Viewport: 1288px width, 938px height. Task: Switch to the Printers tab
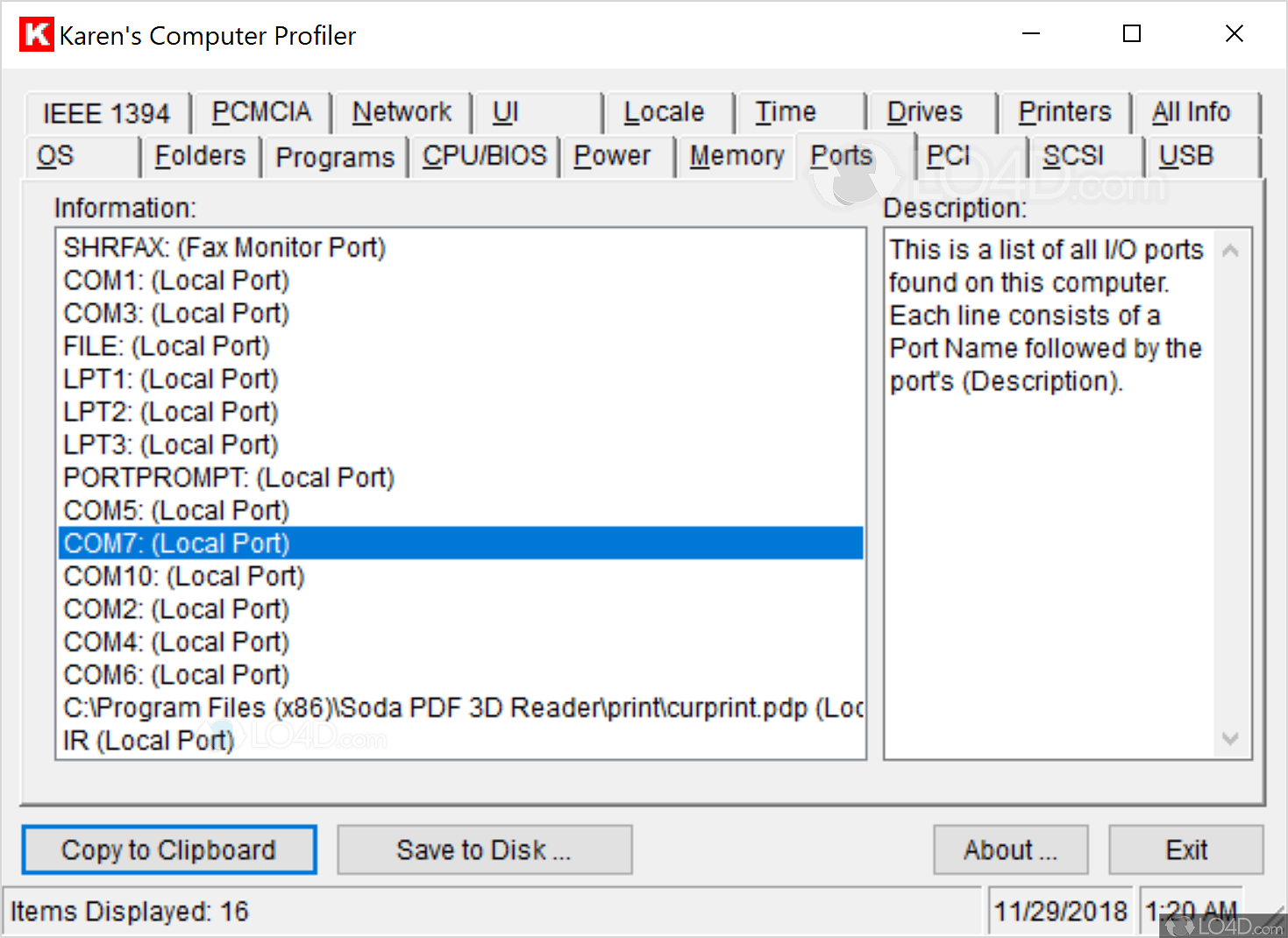point(1064,112)
